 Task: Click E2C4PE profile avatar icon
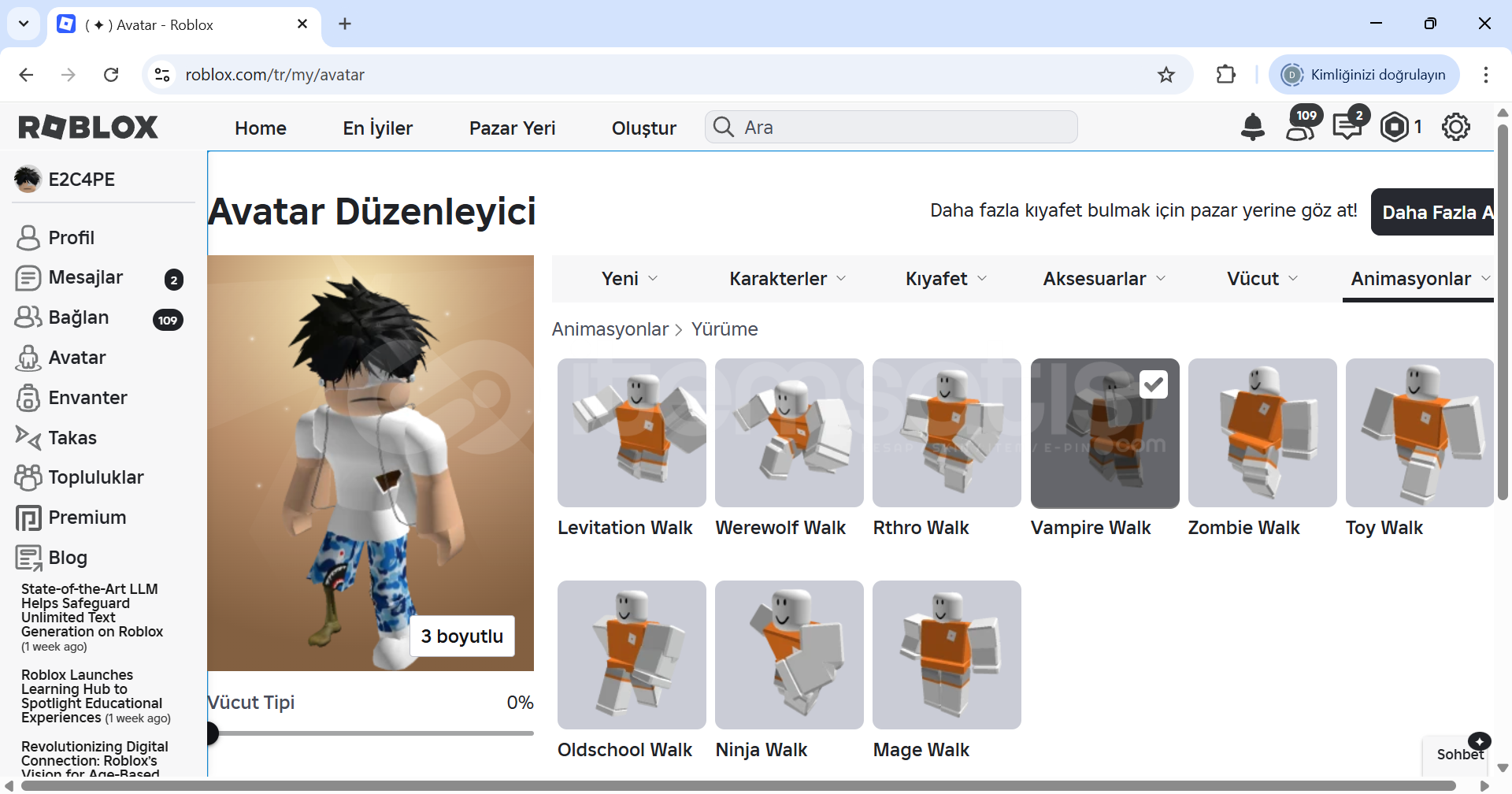(x=28, y=180)
